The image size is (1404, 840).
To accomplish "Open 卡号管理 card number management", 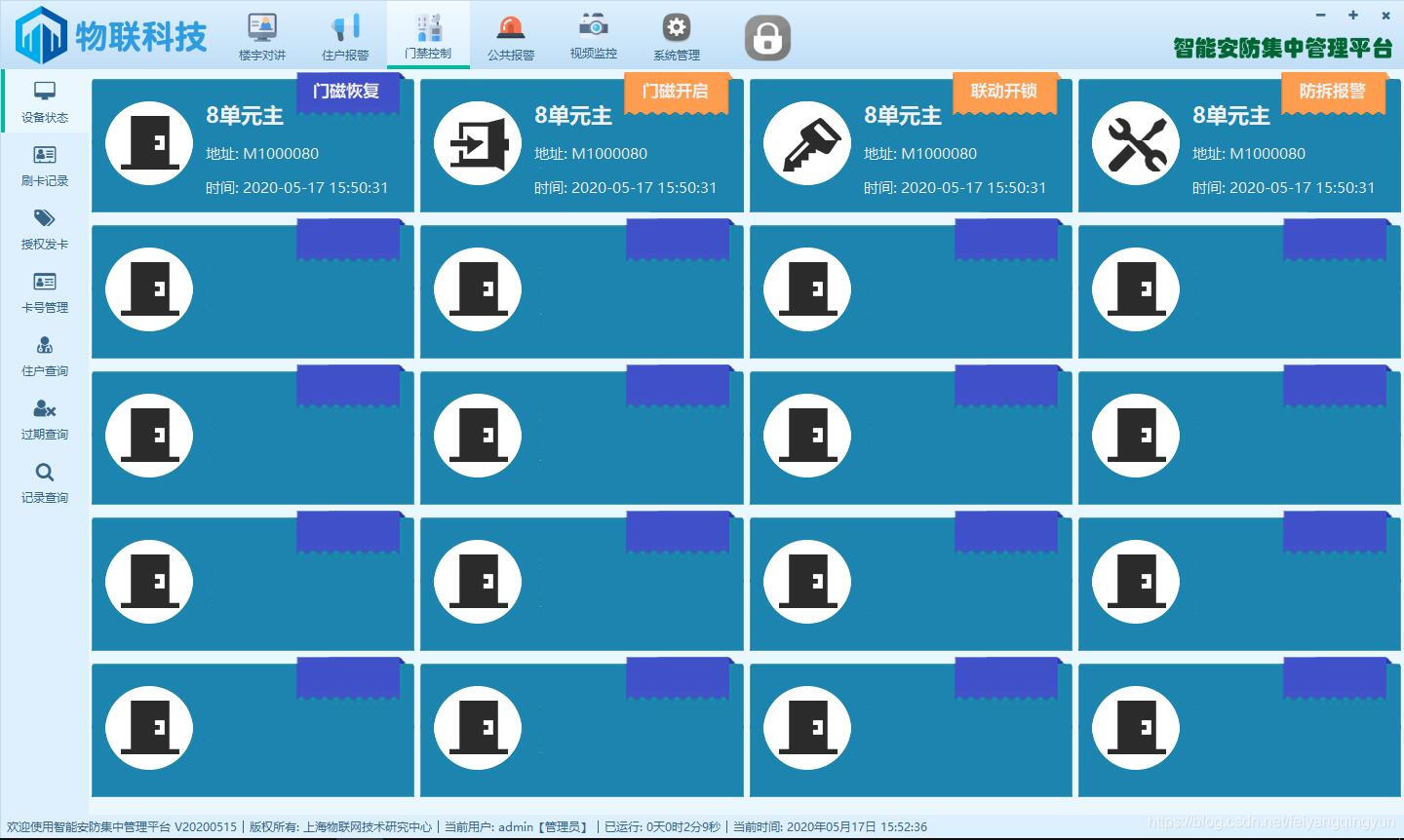I will 45,292.
